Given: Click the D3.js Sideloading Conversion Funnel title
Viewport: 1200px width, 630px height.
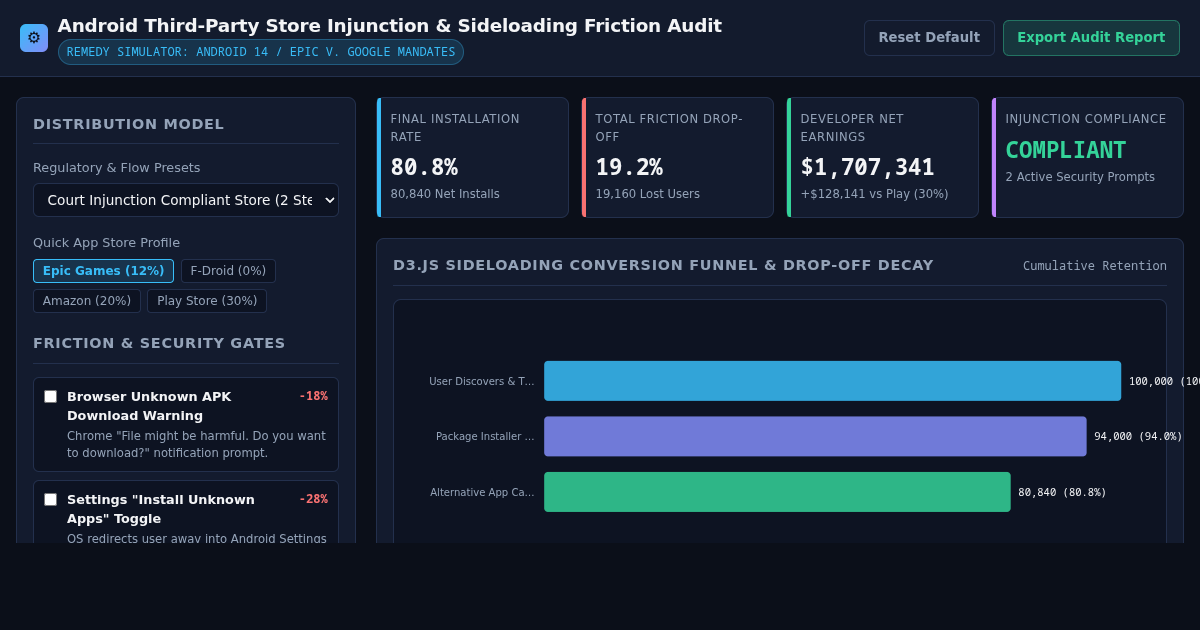Looking at the screenshot, I should click(663, 265).
